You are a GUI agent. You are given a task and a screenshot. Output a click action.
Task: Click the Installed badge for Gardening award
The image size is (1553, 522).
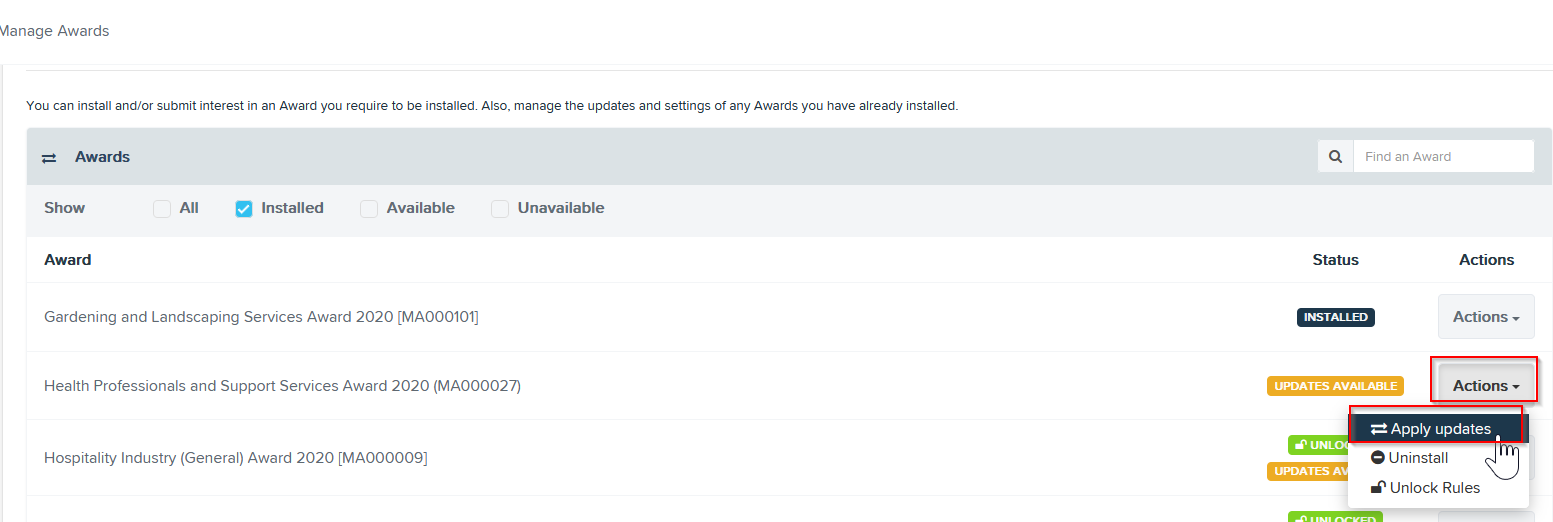coord(1336,317)
